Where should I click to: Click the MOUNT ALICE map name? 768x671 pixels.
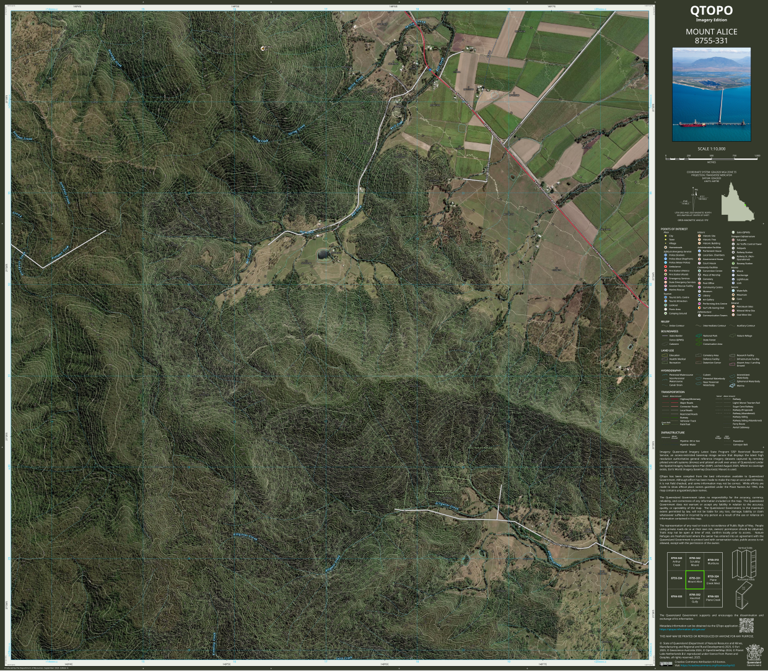711,31
